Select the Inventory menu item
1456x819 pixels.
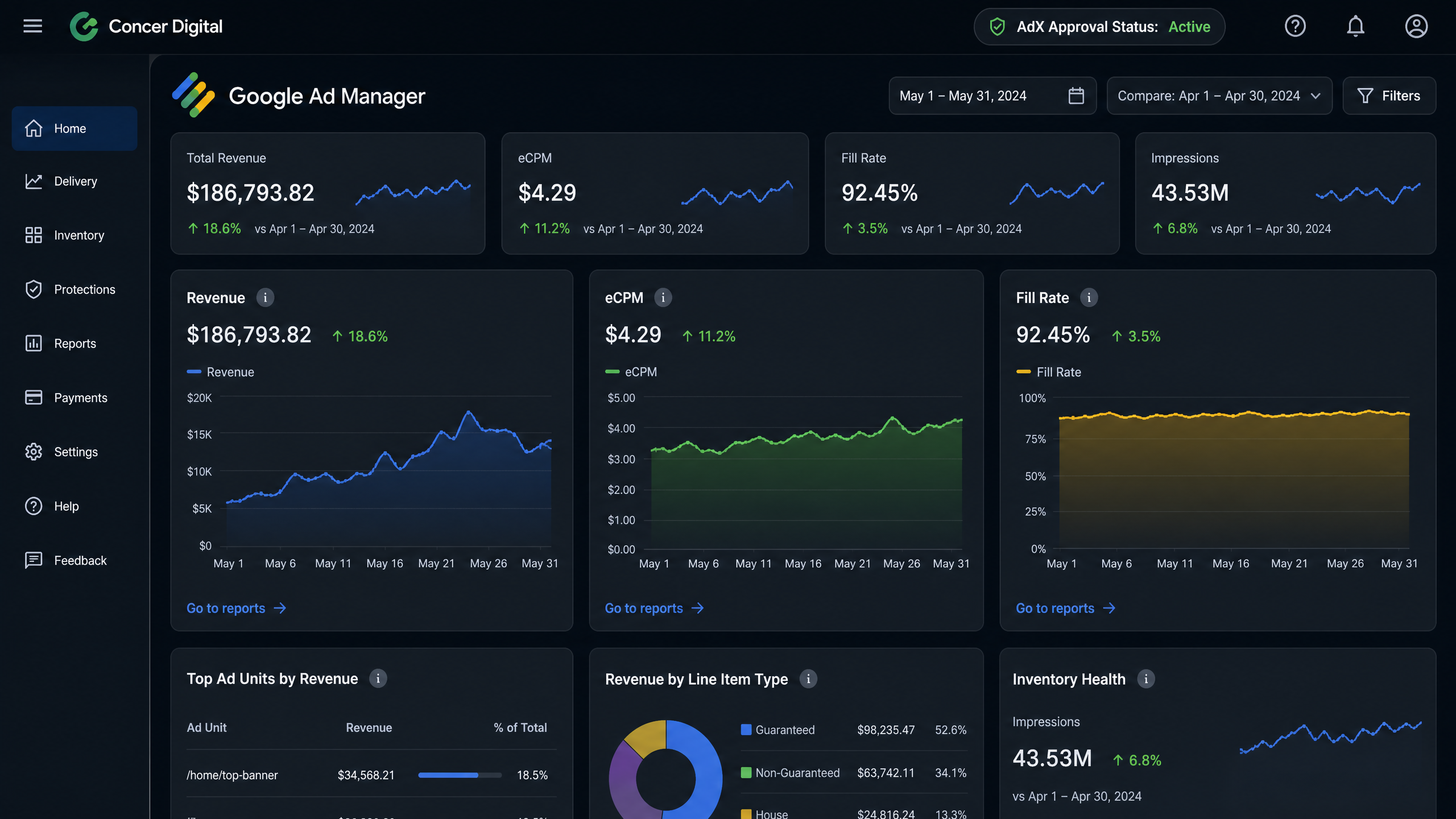coord(75,235)
